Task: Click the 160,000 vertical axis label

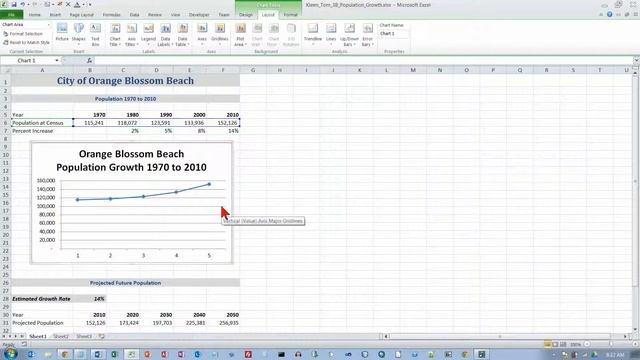Action: point(46,180)
